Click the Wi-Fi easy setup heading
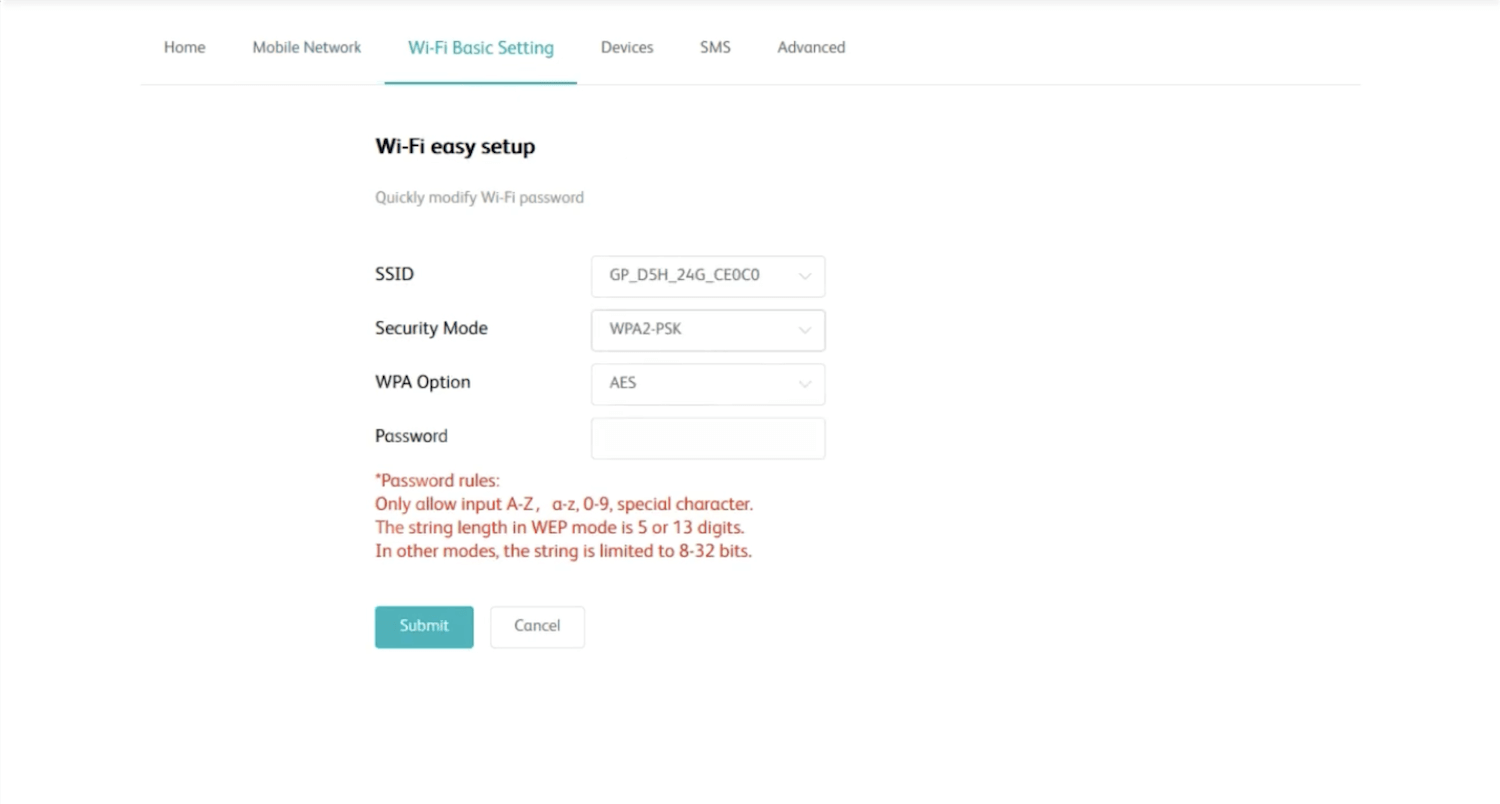 (x=455, y=147)
